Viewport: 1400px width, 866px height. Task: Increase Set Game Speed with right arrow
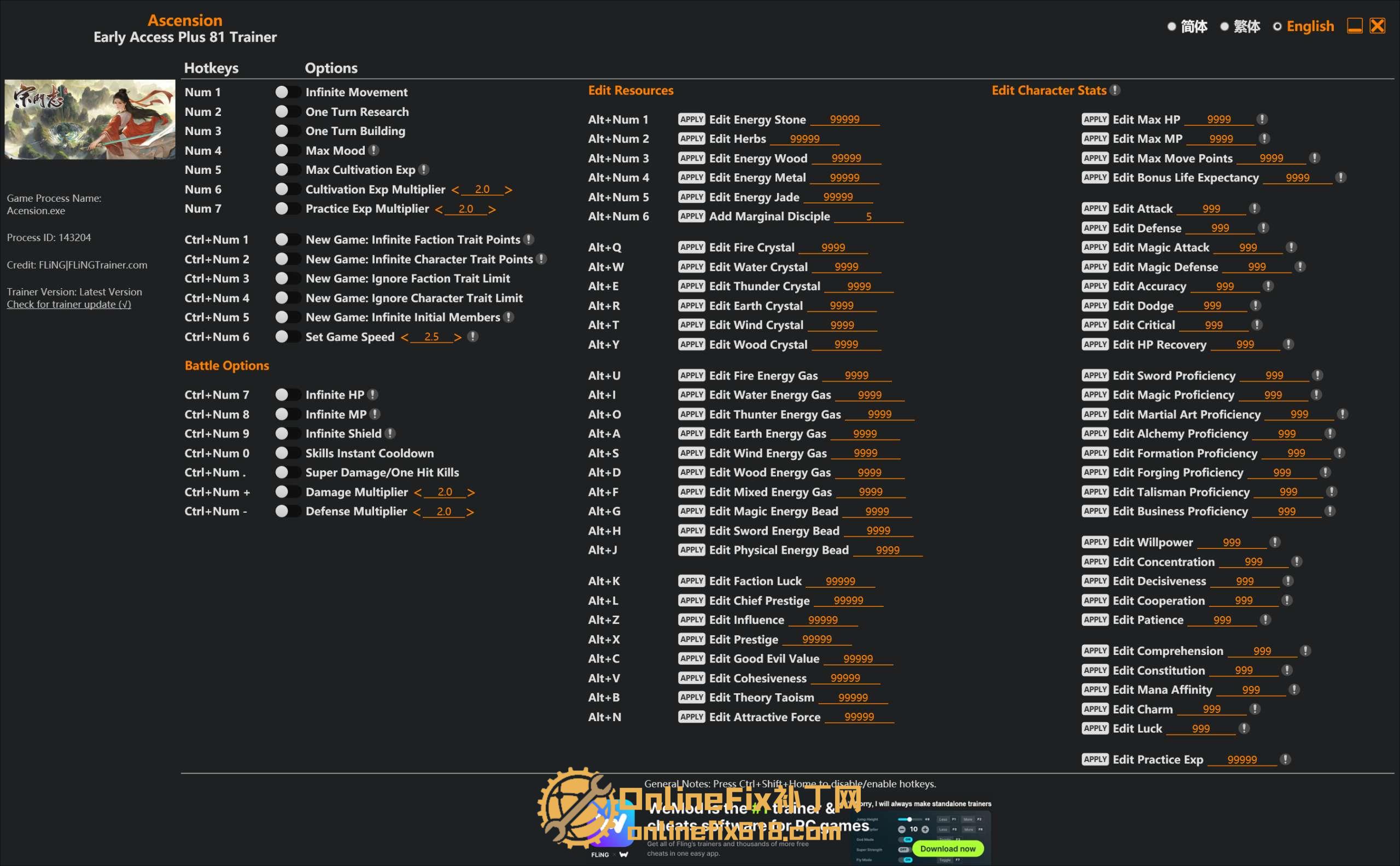tap(457, 337)
